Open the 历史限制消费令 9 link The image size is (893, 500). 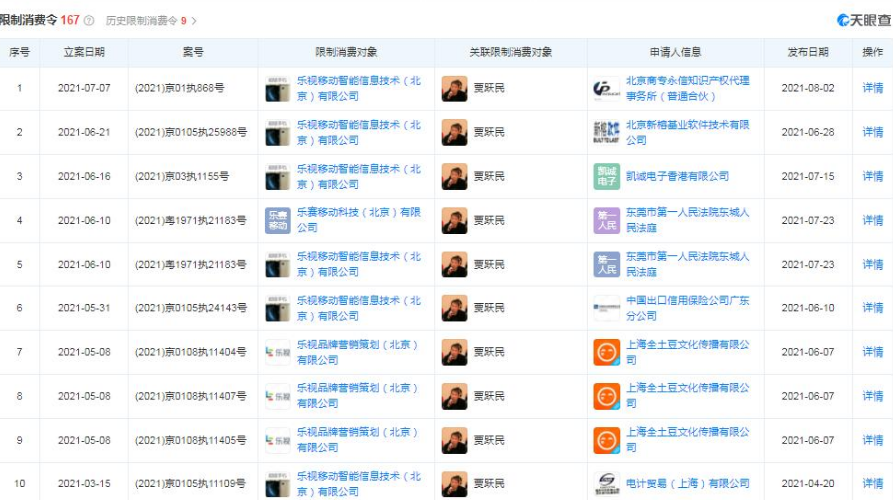[146, 21]
